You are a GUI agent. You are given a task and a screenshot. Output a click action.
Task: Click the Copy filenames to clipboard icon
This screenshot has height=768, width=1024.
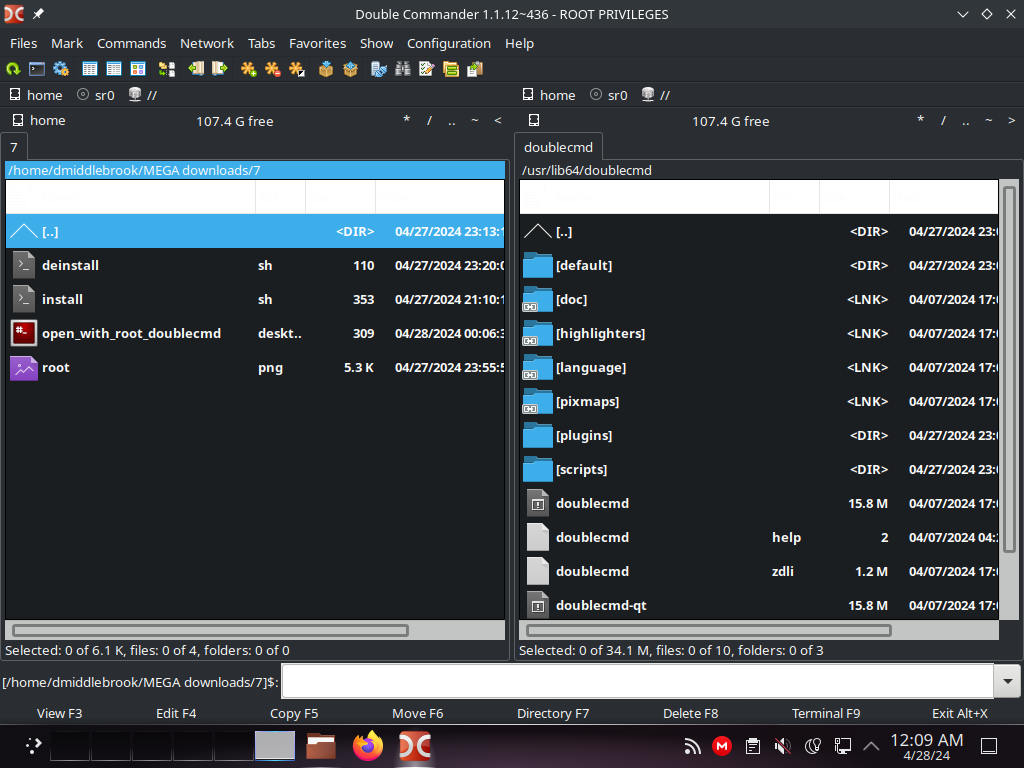click(x=475, y=69)
